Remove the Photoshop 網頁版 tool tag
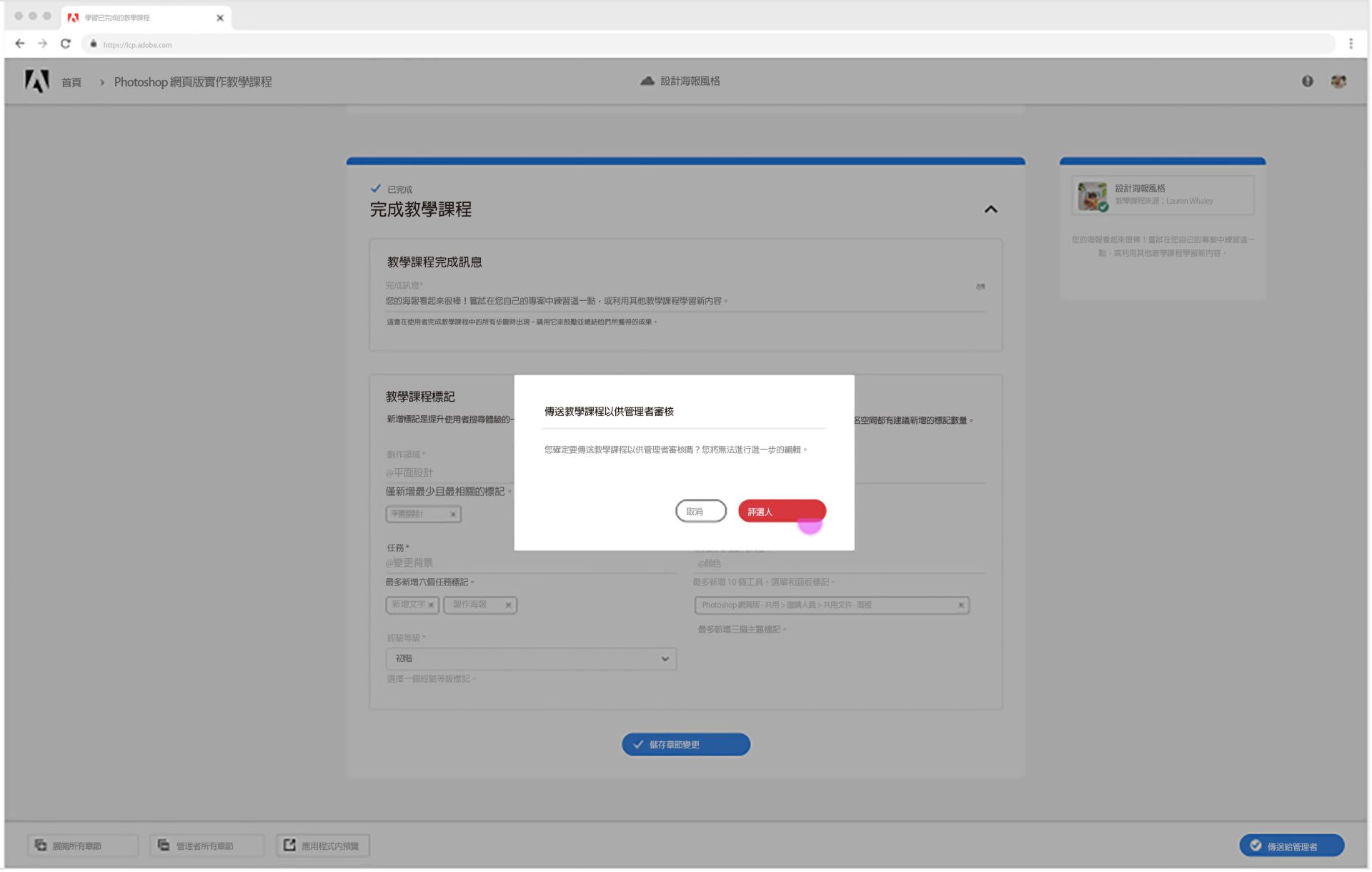 960,605
